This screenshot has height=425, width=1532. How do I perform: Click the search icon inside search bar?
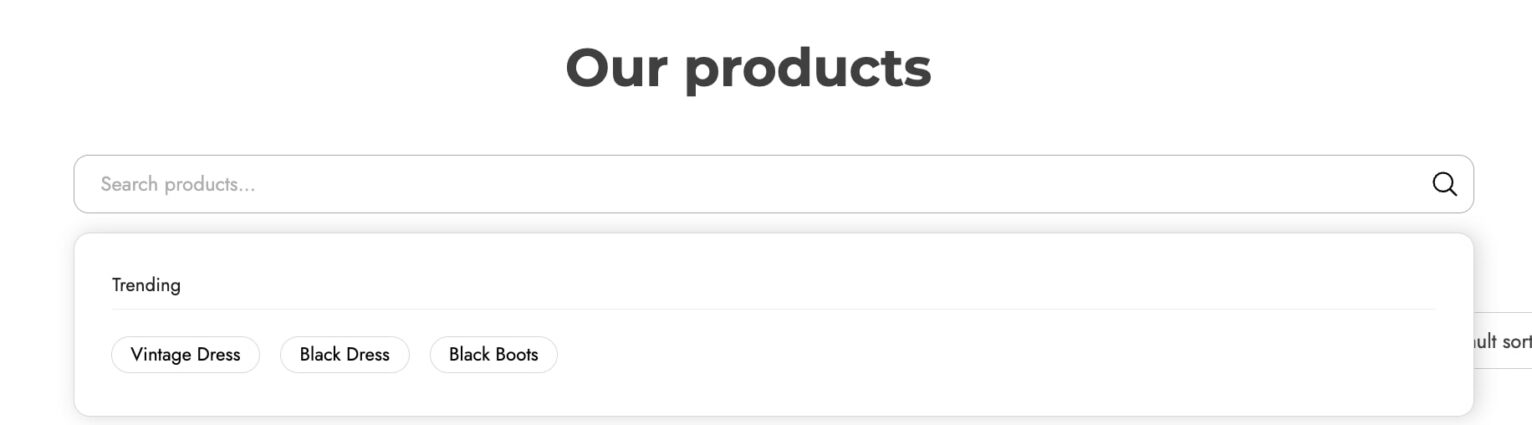tap(1444, 184)
